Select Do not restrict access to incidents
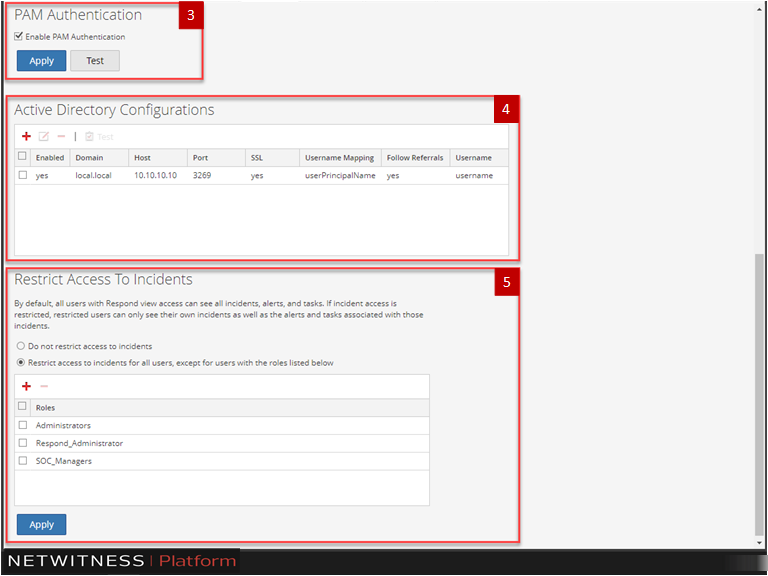This screenshot has height=576, width=768. pos(21,346)
